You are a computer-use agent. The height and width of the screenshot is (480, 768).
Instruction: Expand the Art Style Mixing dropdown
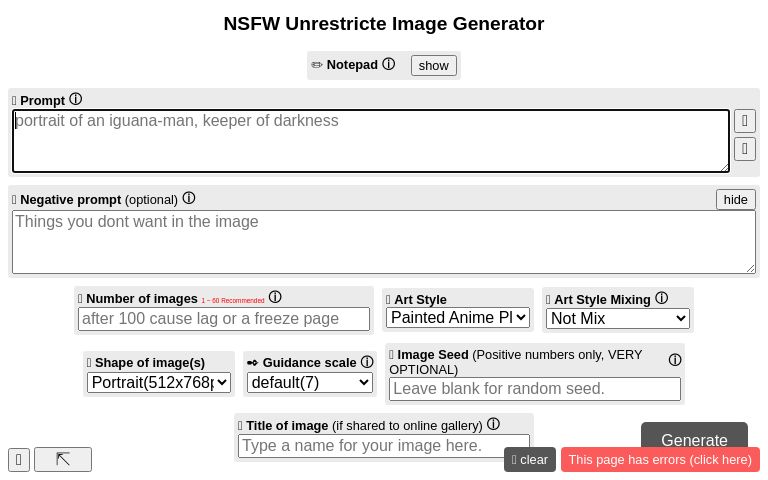coord(618,318)
